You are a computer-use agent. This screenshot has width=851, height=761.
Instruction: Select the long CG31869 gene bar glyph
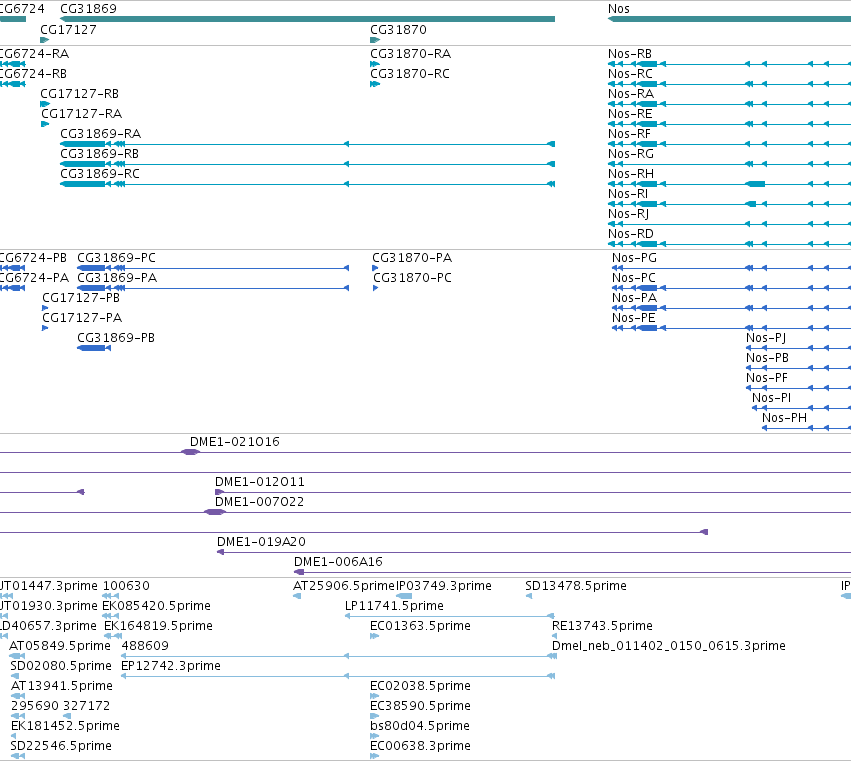[x=307, y=19]
